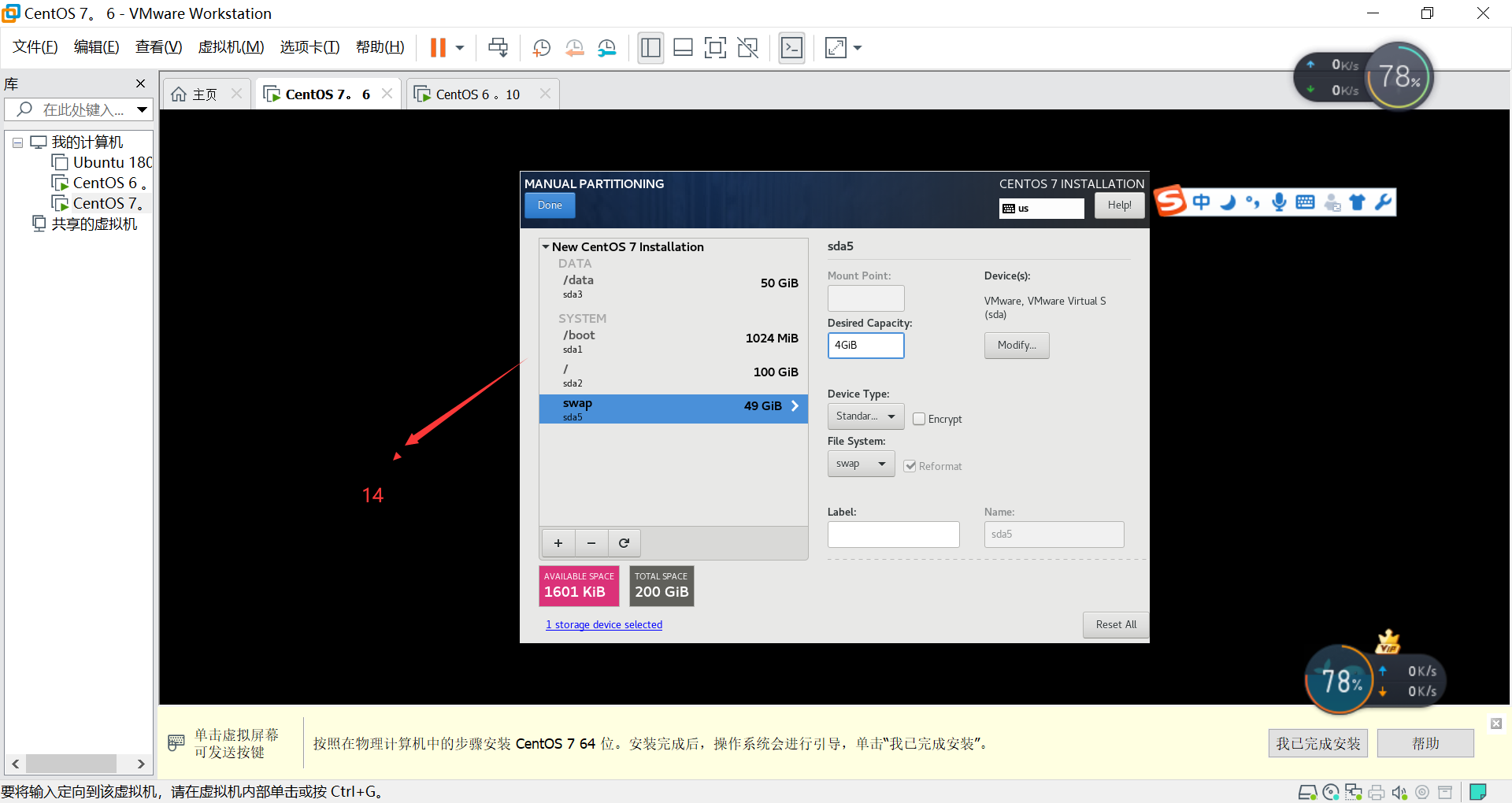Collapse the 我的计算机 tree node
Viewport: 1512px width, 803px height.
[x=17, y=143]
